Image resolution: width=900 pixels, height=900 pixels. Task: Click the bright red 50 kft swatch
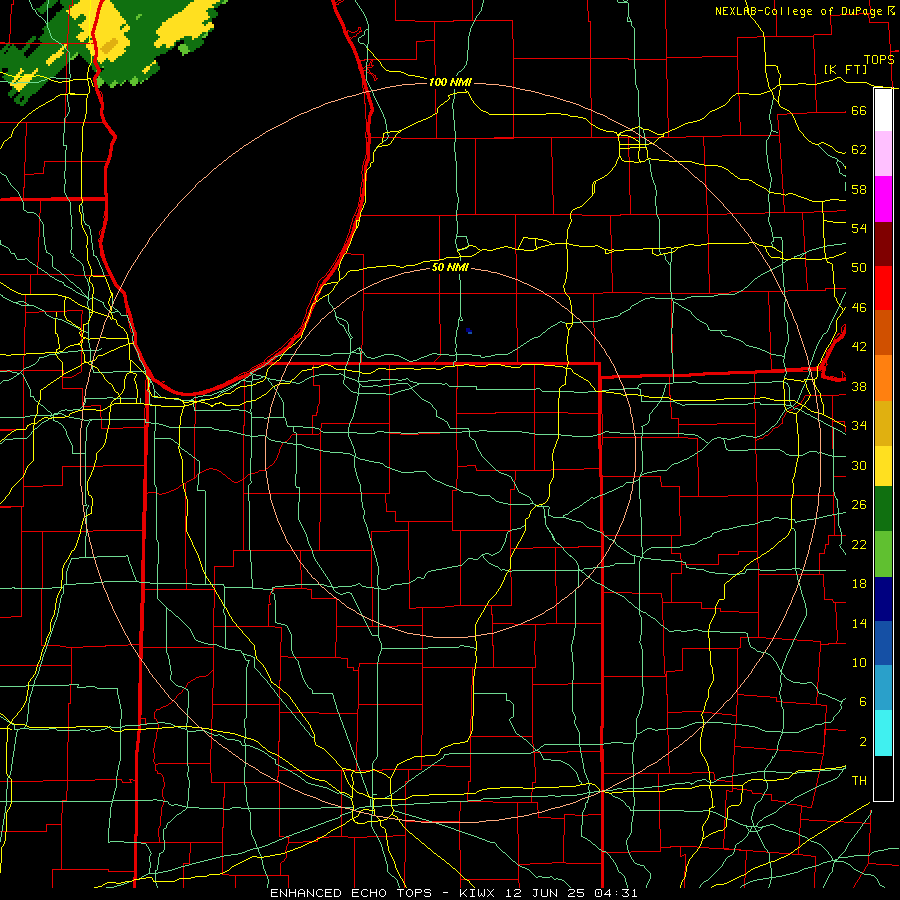[x=883, y=288]
